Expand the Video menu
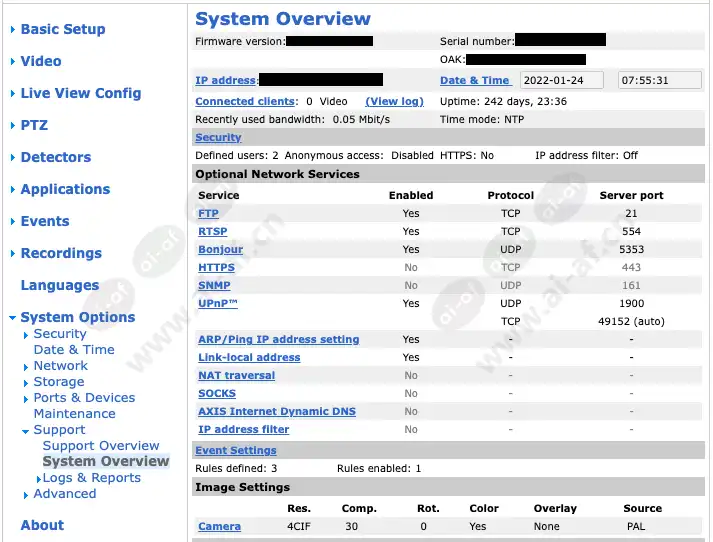This screenshot has width=713, height=542. [x=41, y=61]
